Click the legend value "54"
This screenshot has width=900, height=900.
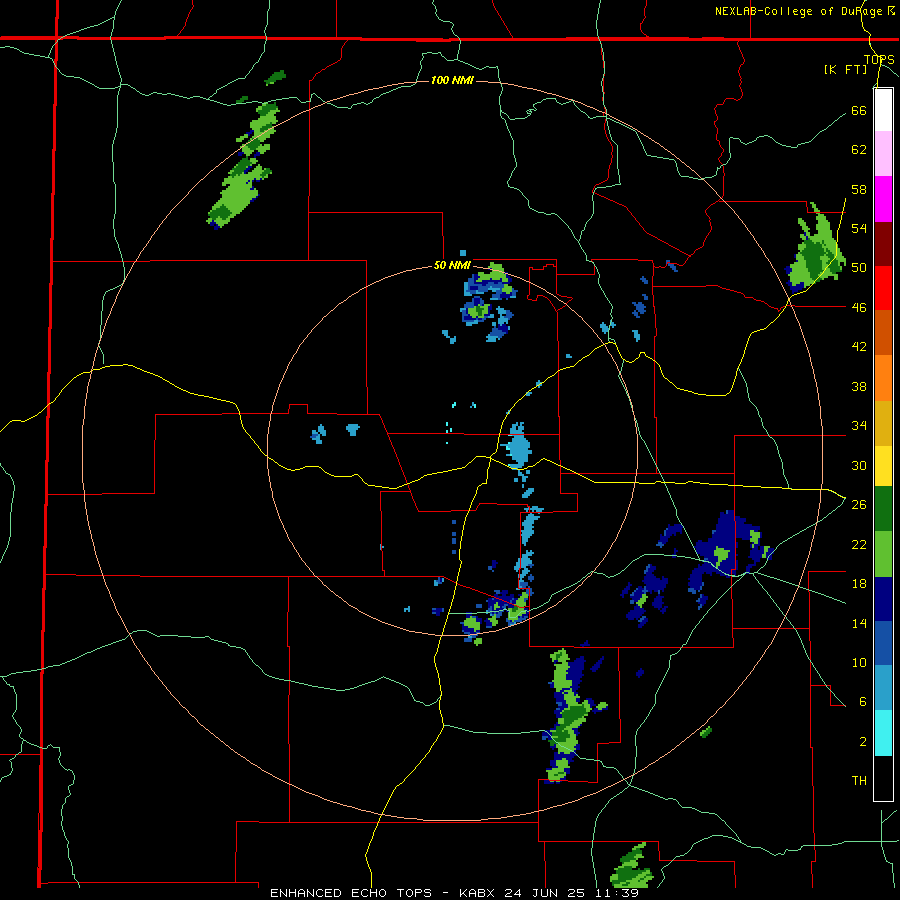click(859, 228)
